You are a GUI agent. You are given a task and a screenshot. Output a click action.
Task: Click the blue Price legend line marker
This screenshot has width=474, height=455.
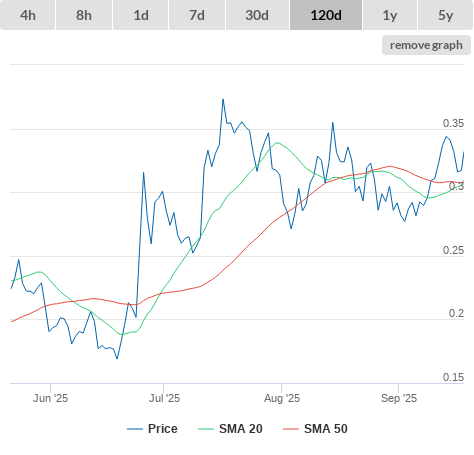point(135,429)
